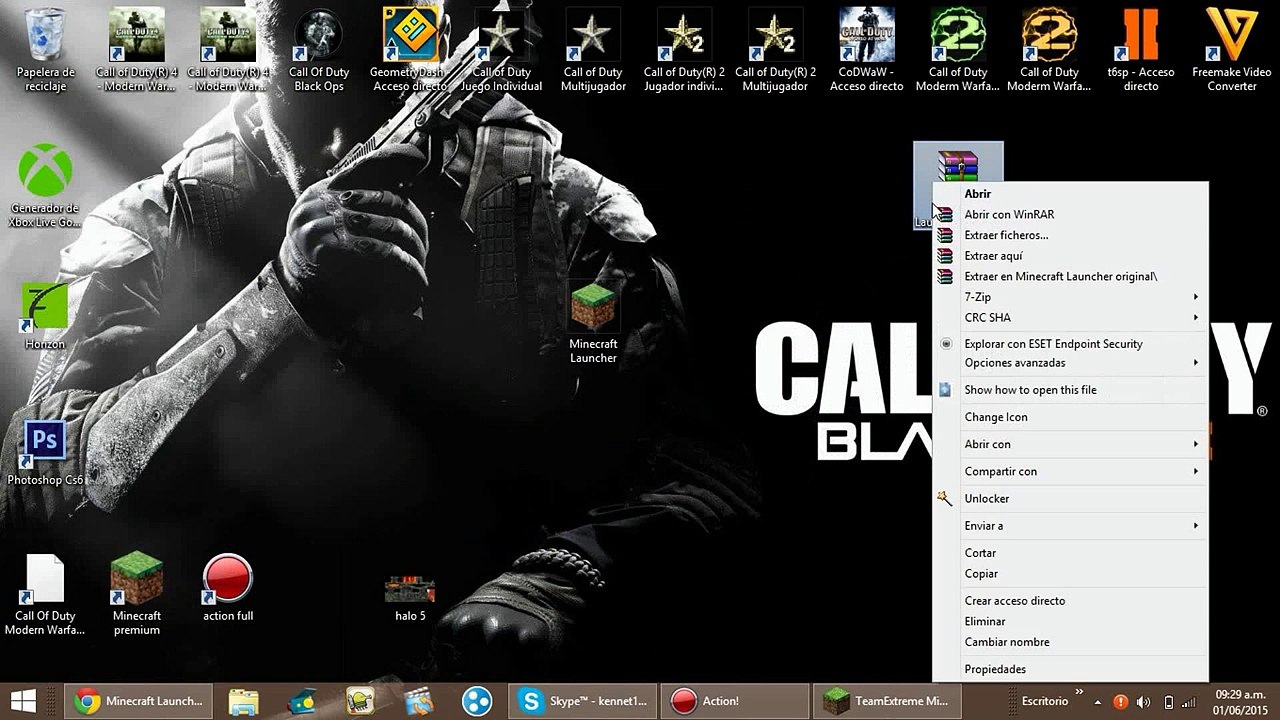The height and width of the screenshot is (720, 1280).
Task: Select the Call Of Duty Modern Warfare blank-file shortcut
Action: click(45, 594)
